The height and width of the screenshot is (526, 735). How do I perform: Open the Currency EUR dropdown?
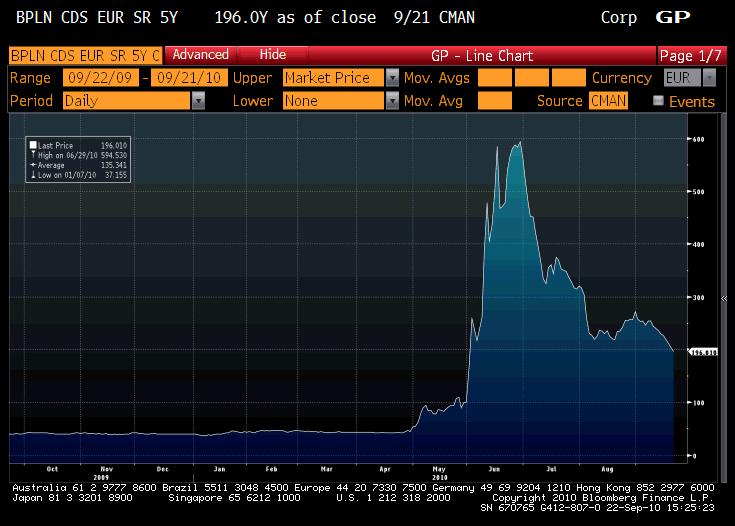[709, 78]
